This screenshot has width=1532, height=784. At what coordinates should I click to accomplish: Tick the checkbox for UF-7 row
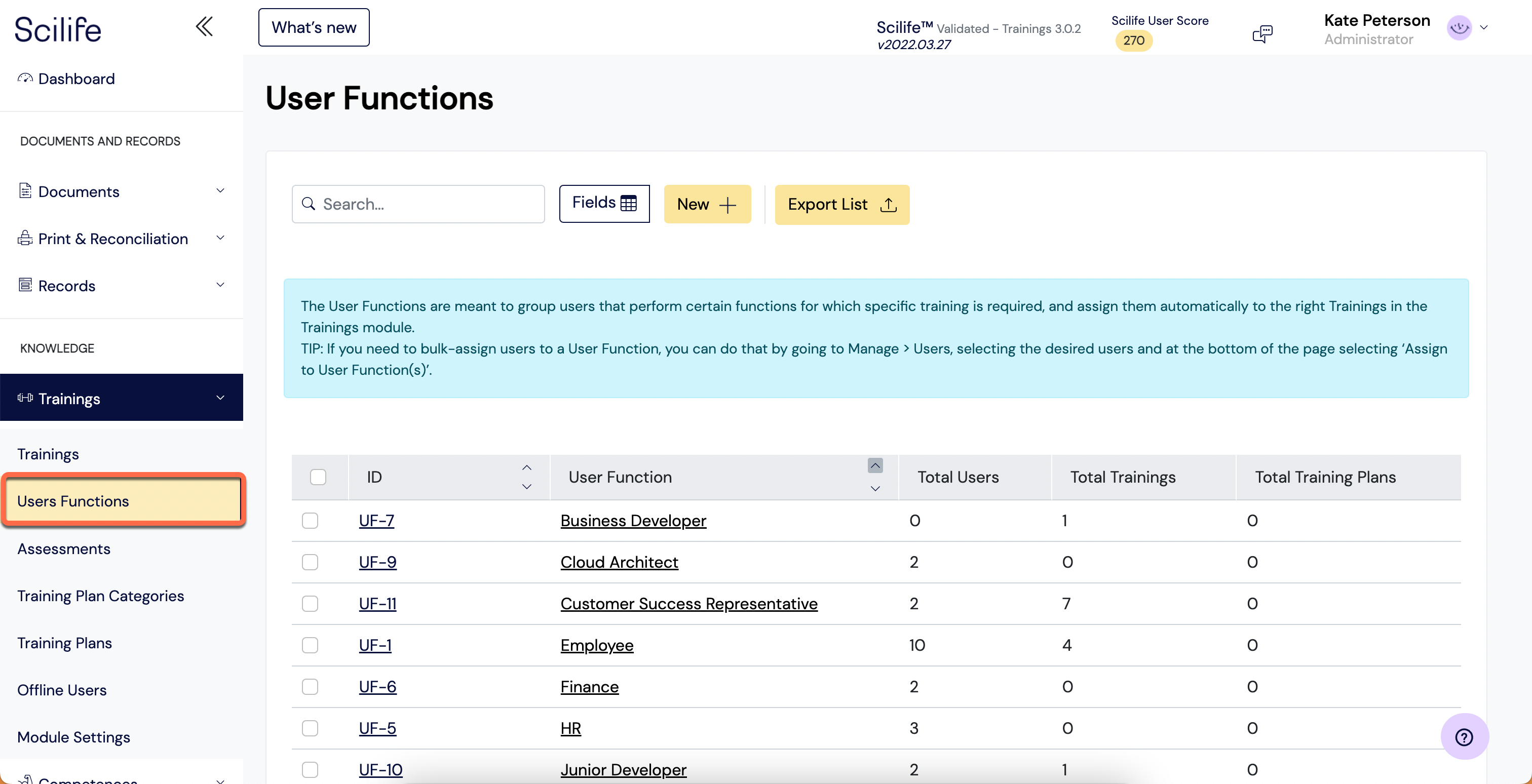pyautogui.click(x=310, y=520)
